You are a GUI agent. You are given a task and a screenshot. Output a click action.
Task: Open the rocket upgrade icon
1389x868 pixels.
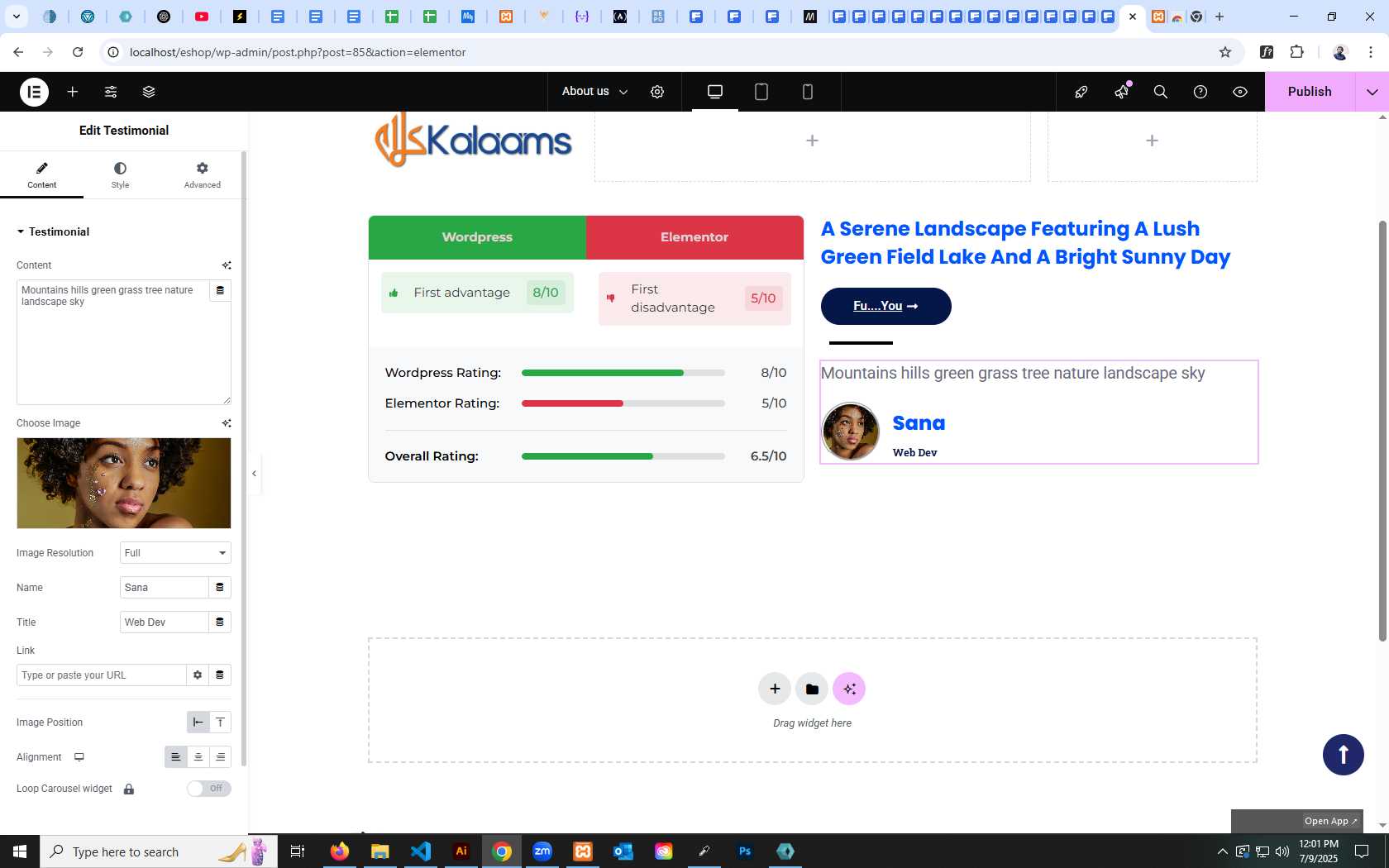1081,92
